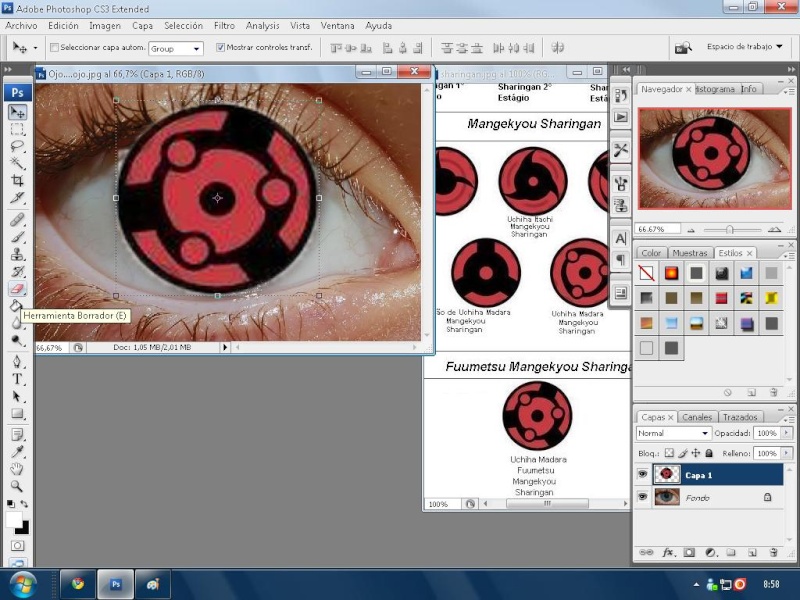The height and width of the screenshot is (600, 800).
Task: Open Paint from the taskbar
Action: pos(153,584)
